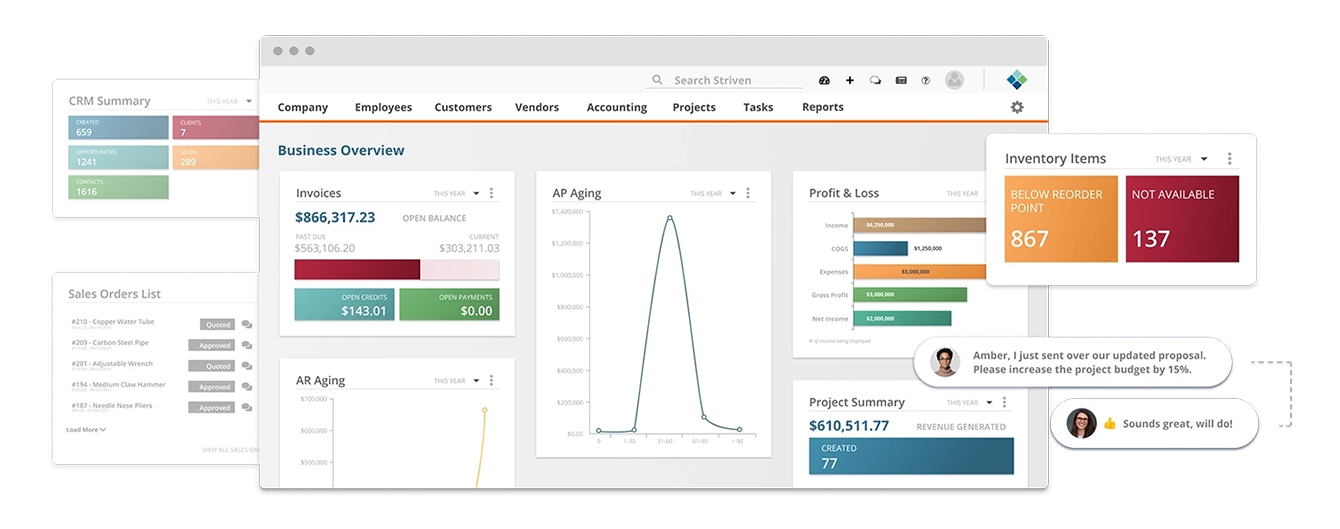Open Inventory Items three-dot menu
Viewport: 1340px width, 529px height.
coord(1229,159)
